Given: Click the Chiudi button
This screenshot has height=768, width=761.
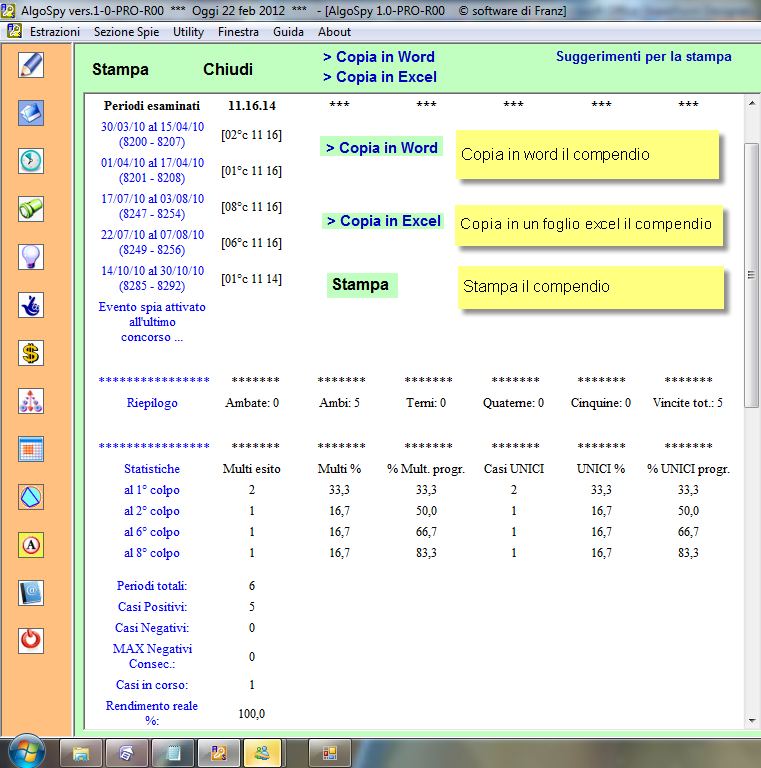Looking at the screenshot, I should [x=228, y=70].
